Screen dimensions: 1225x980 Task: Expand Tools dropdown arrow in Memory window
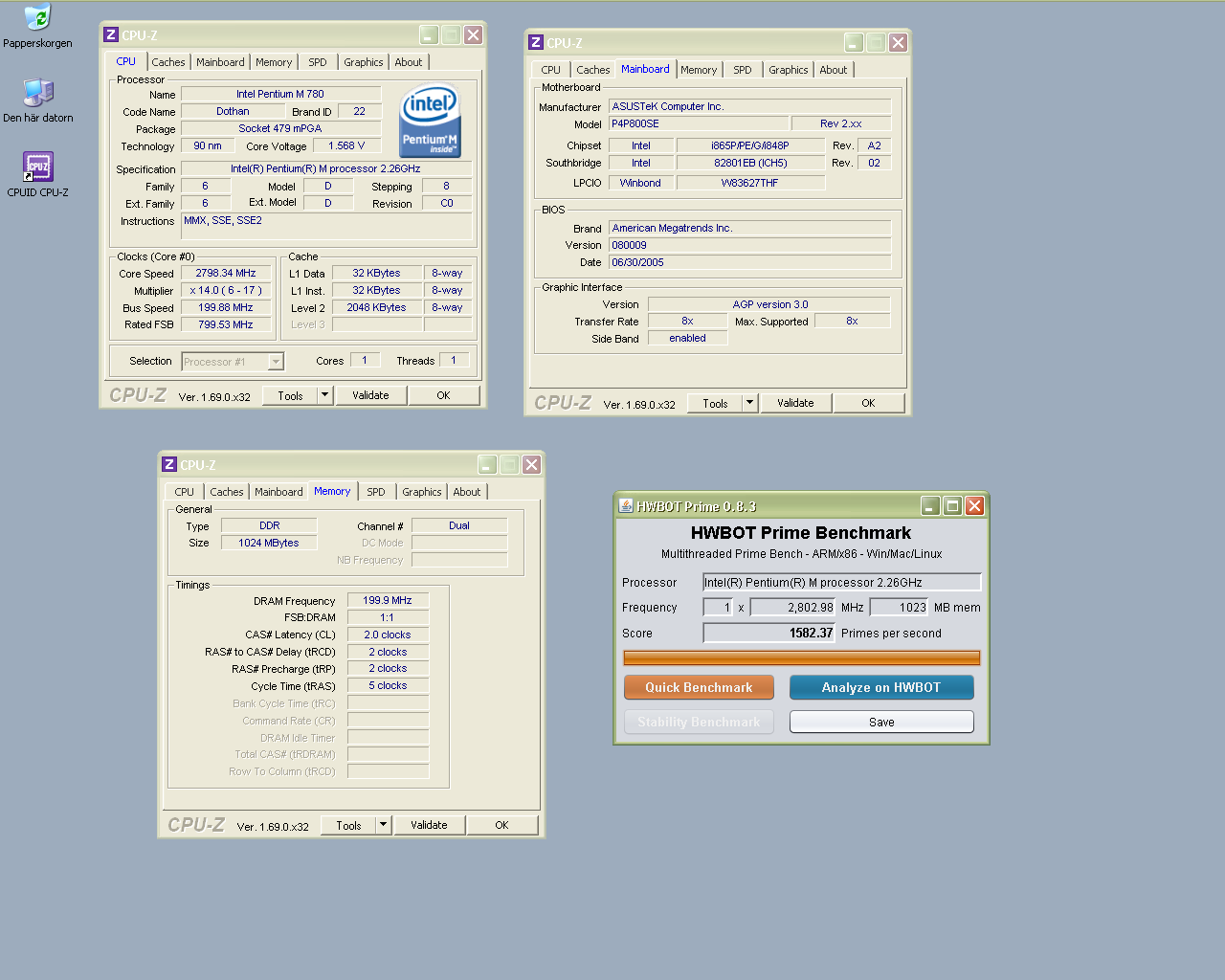[x=383, y=825]
